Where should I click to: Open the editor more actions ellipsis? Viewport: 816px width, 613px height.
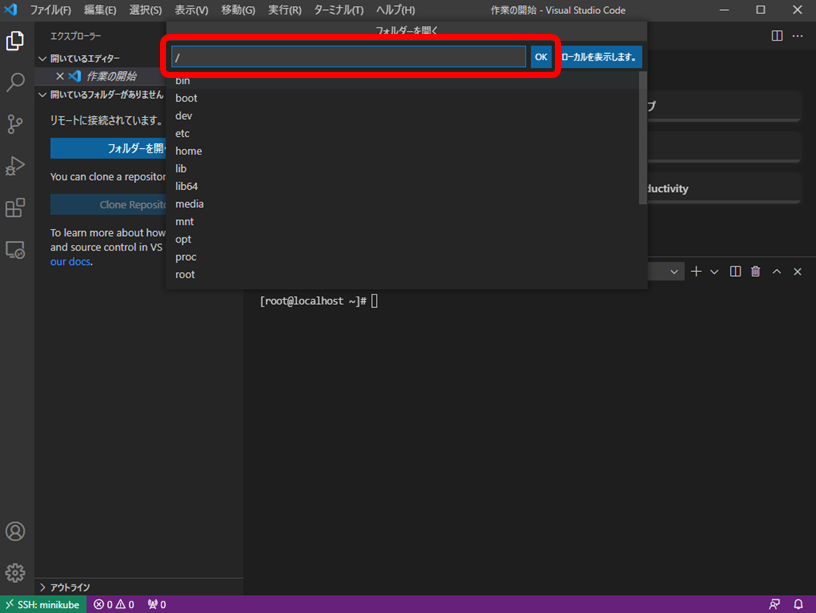point(797,36)
